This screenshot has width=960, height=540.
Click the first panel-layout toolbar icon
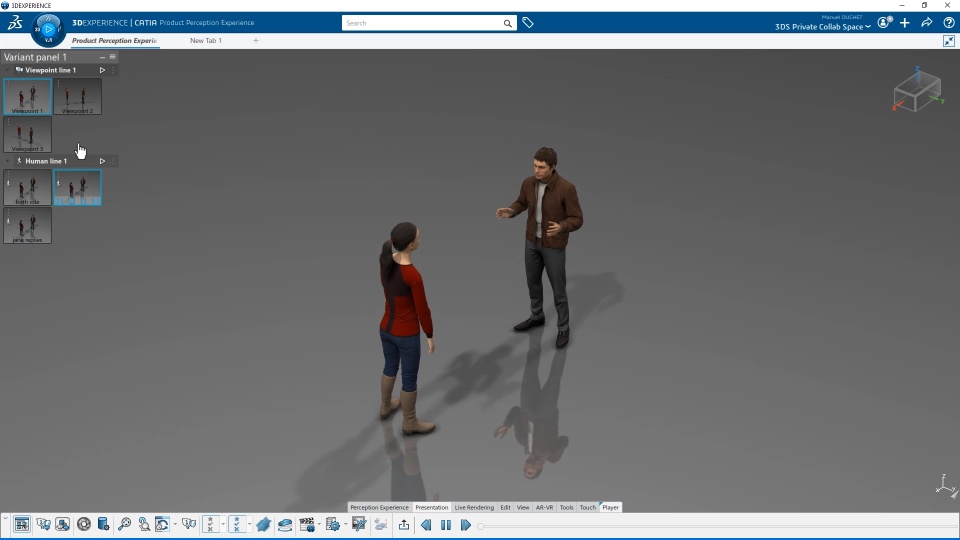(x=21, y=524)
